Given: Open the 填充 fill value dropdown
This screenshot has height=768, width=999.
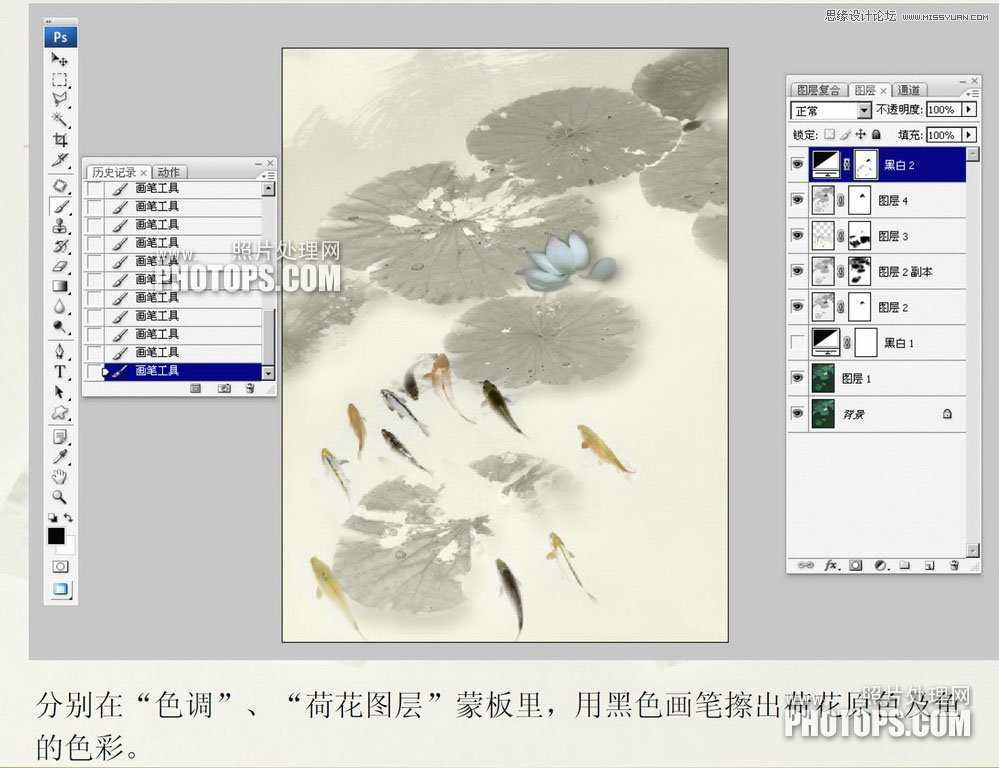Looking at the screenshot, I should click(x=968, y=134).
